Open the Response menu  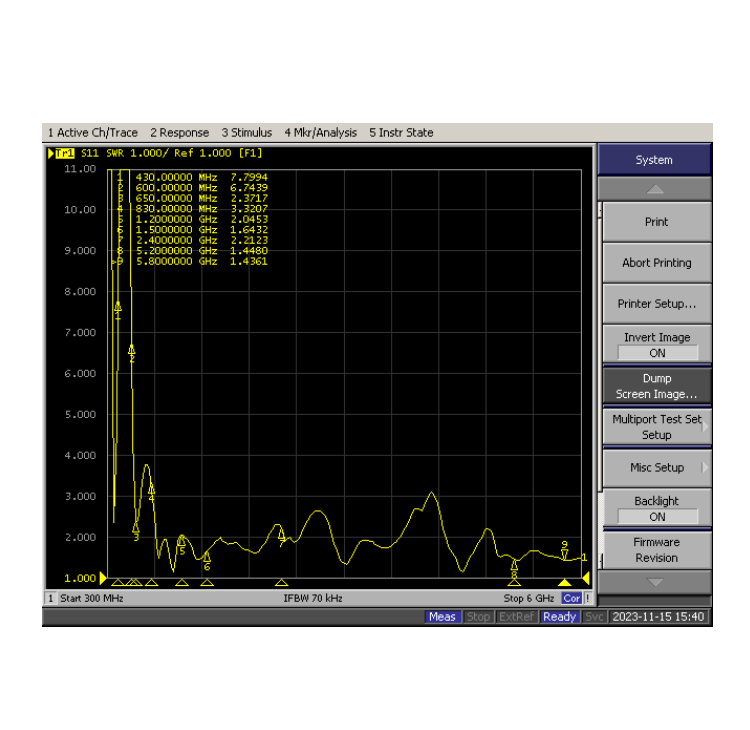pos(180,133)
